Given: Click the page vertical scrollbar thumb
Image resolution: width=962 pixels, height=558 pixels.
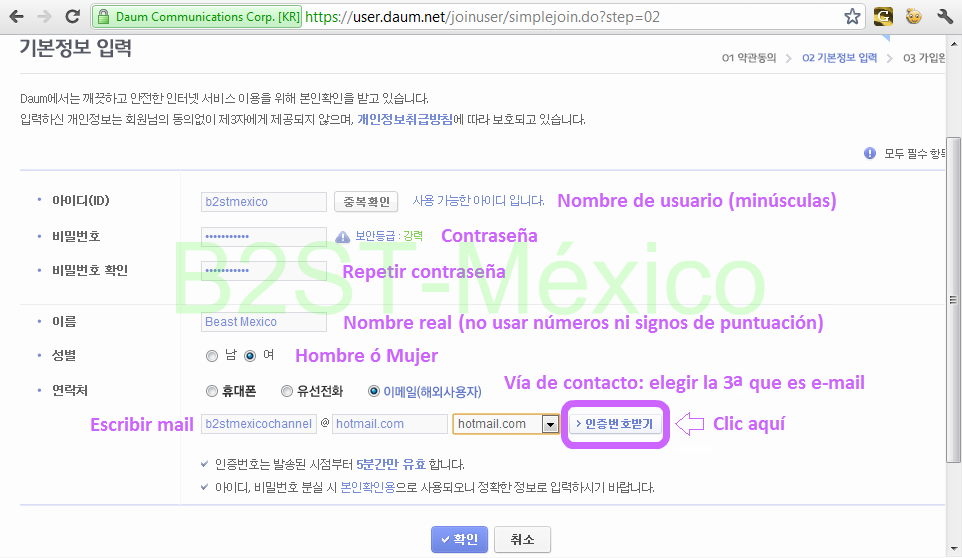Looking at the screenshot, I should click(x=953, y=299).
